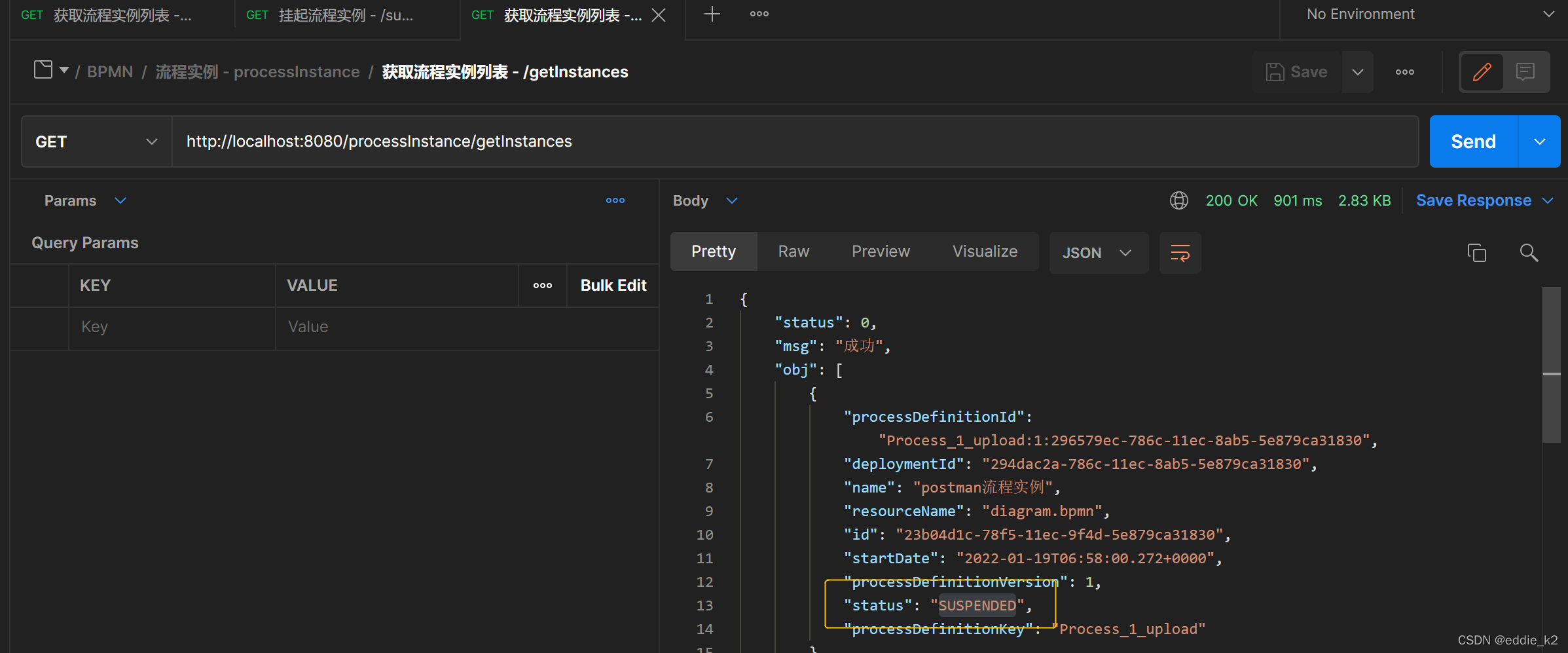Click the "msg" 成功 value
Screen dimensions: 1568x653
[x=860, y=346]
